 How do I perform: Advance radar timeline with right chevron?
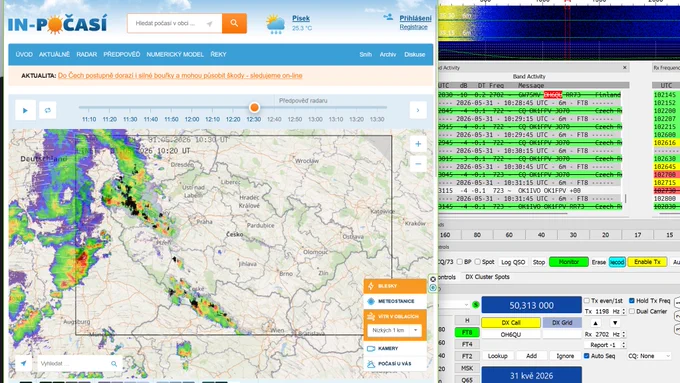(418, 110)
